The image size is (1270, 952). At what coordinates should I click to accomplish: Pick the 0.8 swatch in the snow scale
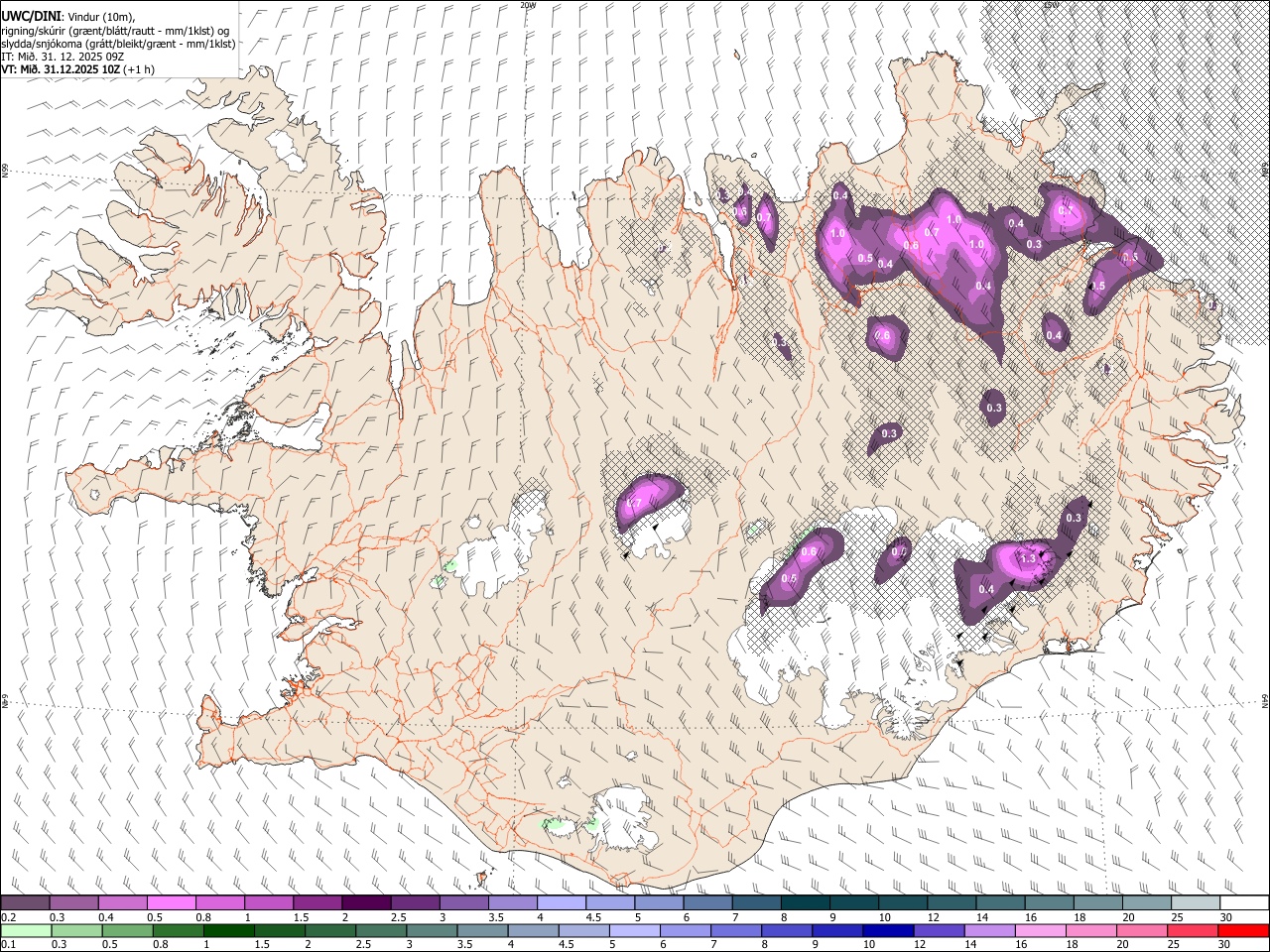[x=219, y=903]
